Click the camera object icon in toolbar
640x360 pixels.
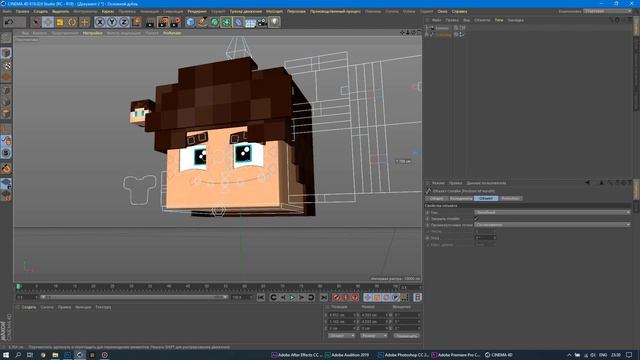coord(262,22)
